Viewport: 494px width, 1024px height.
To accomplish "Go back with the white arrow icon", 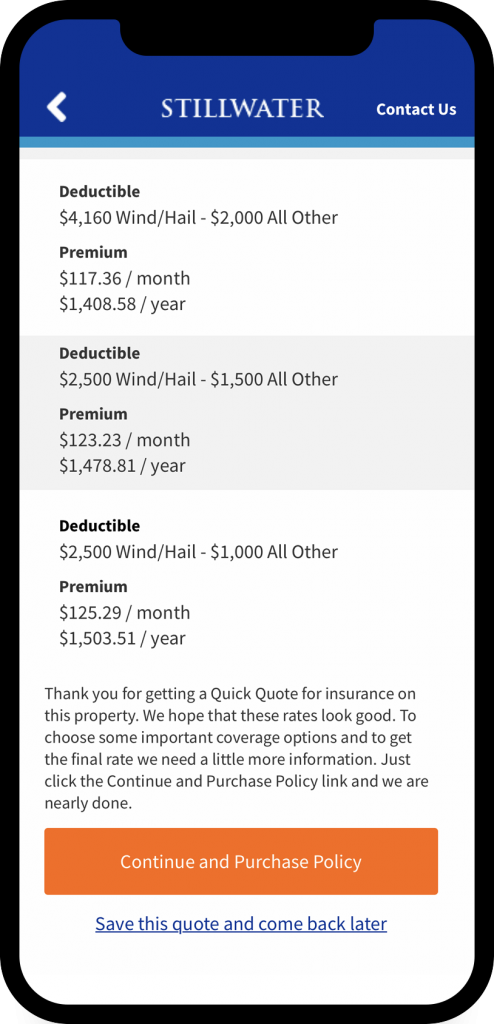I will pyautogui.click(x=57, y=106).
